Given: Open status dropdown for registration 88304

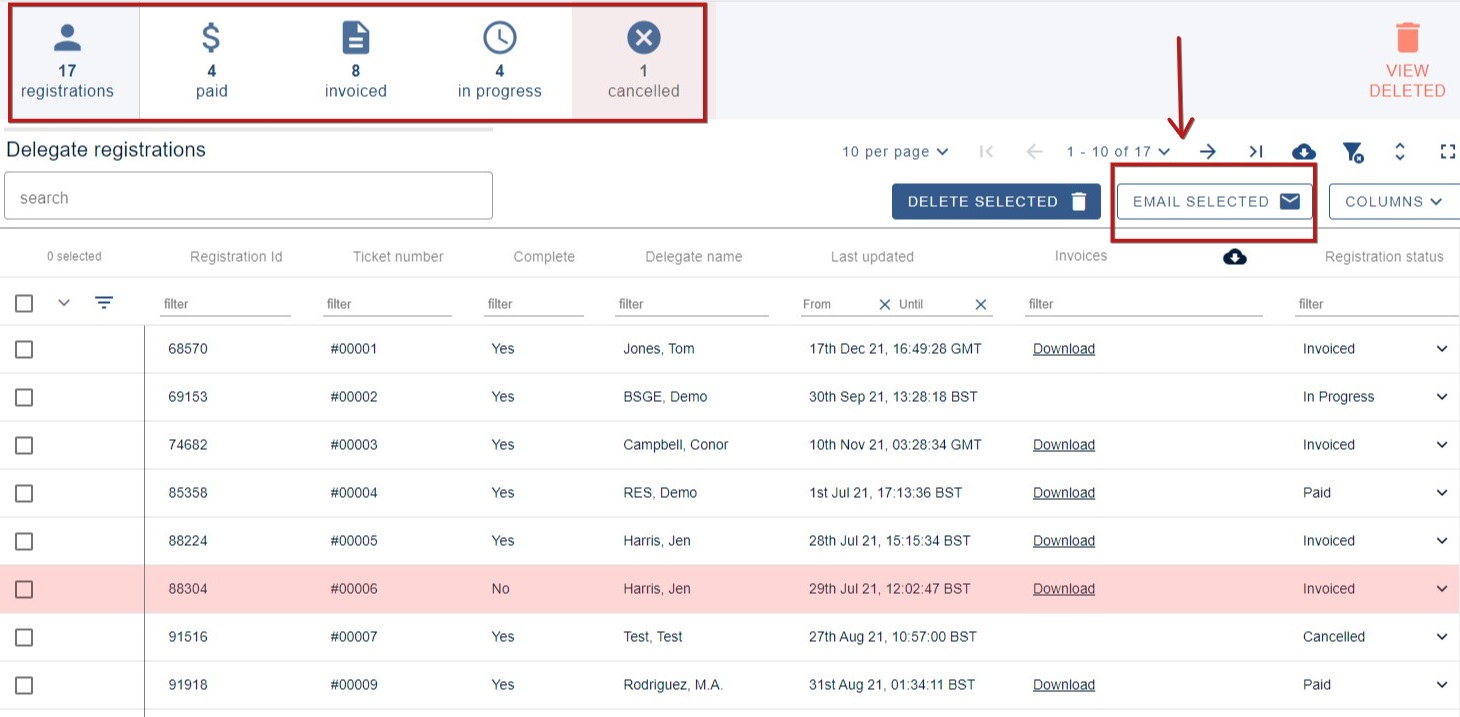Looking at the screenshot, I should click(x=1441, y=589).
